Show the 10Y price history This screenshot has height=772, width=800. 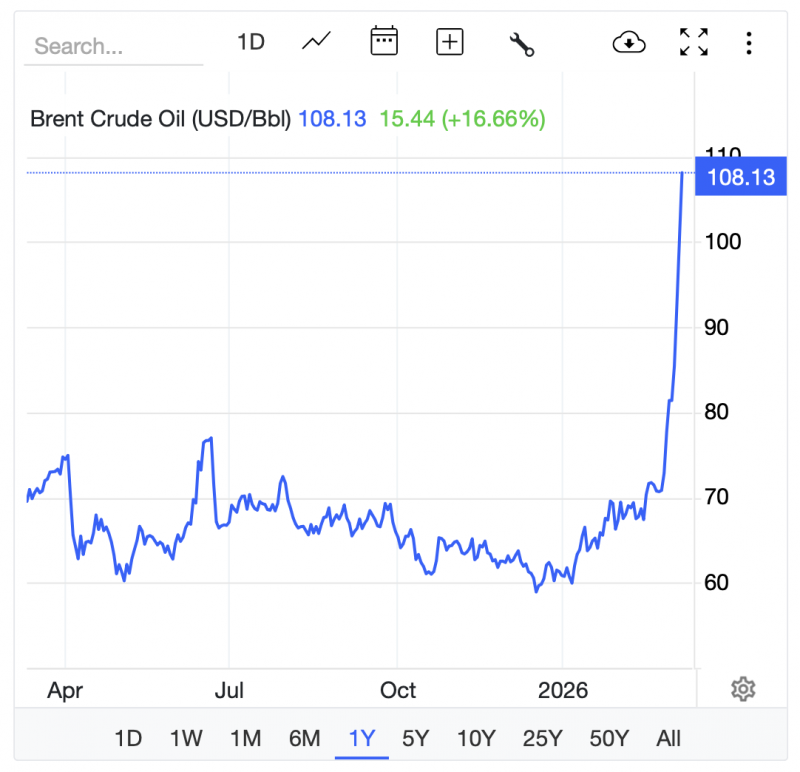(476, 739)
